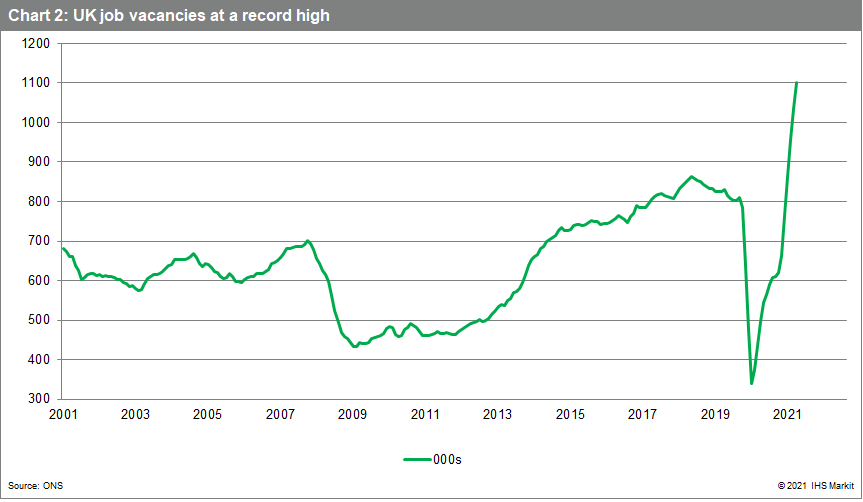This screenshot has height=502, width=863.
Task: Click the record-high peak of the green line
Action: [x=796, y=83]
